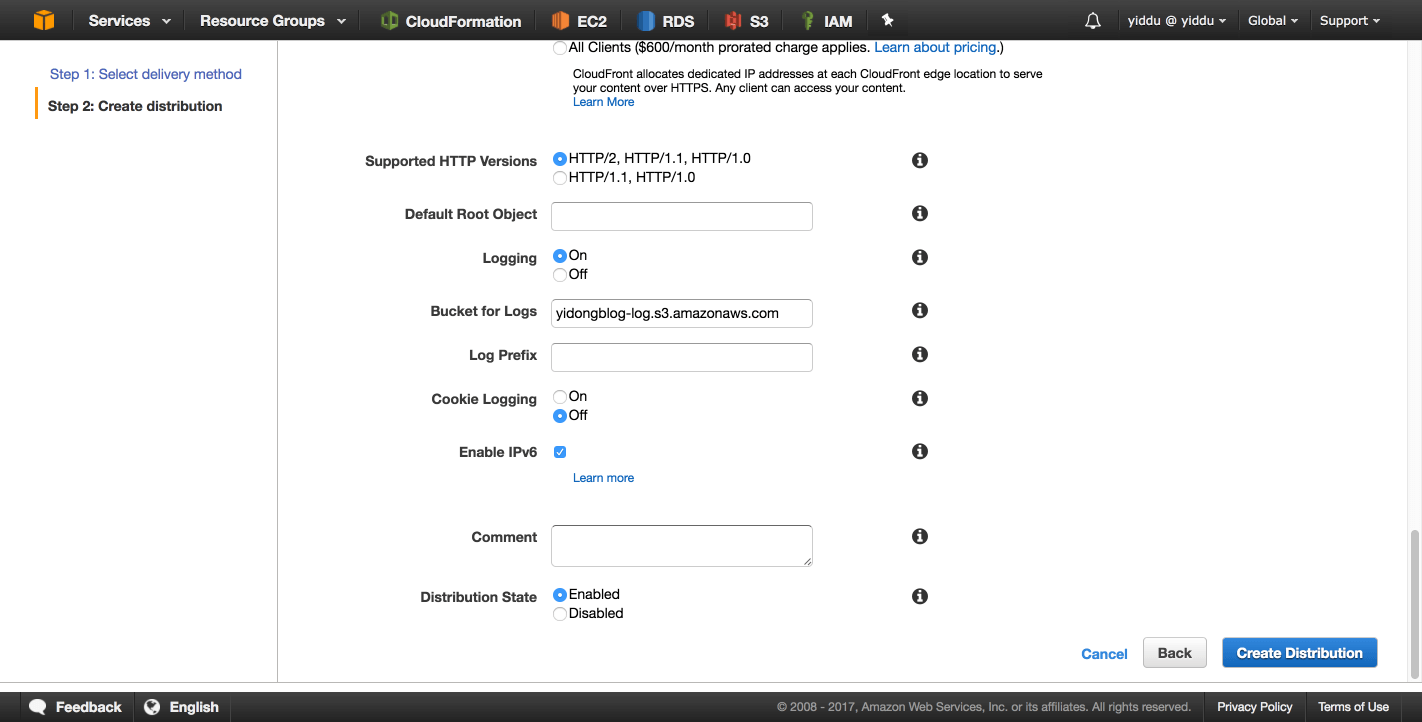The width and height of the screenshot is (1422, 722).
Task: Select HTTP/1.1, HTTP/1.0 radio option
Action: pyautogui.click(x=560, y=178)
